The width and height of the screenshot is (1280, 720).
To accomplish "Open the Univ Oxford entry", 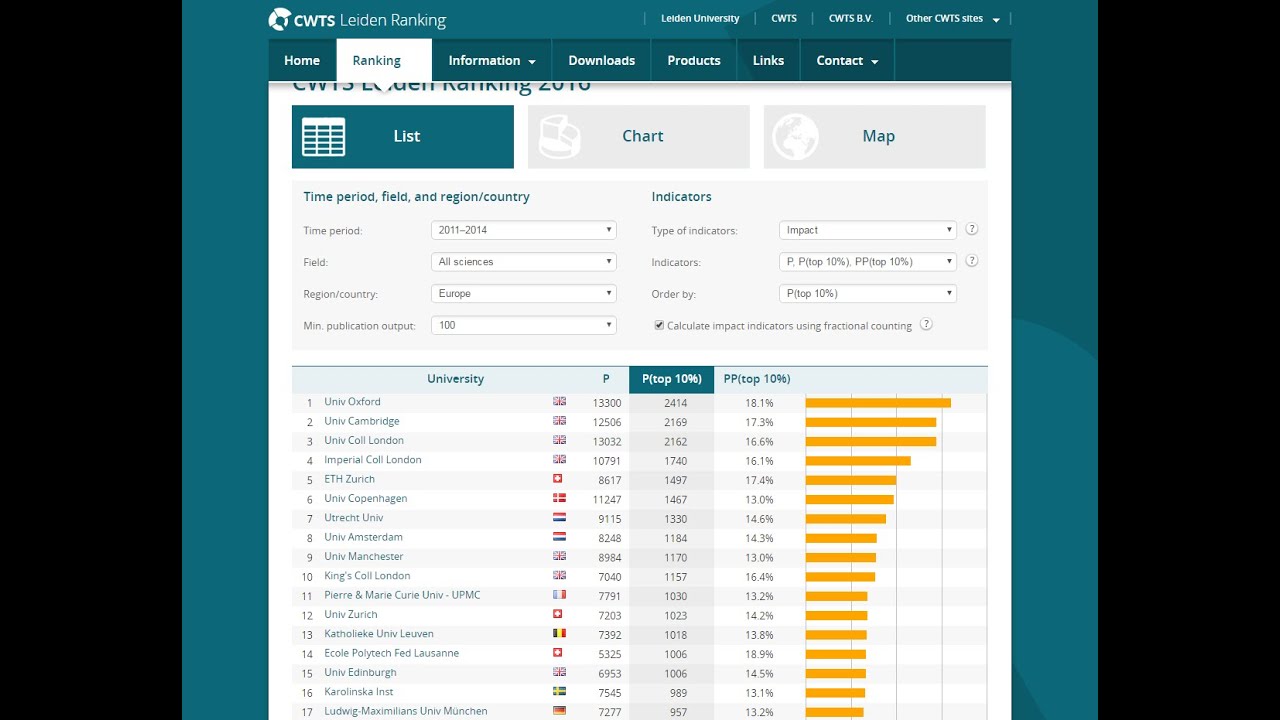I will point(352,402).
